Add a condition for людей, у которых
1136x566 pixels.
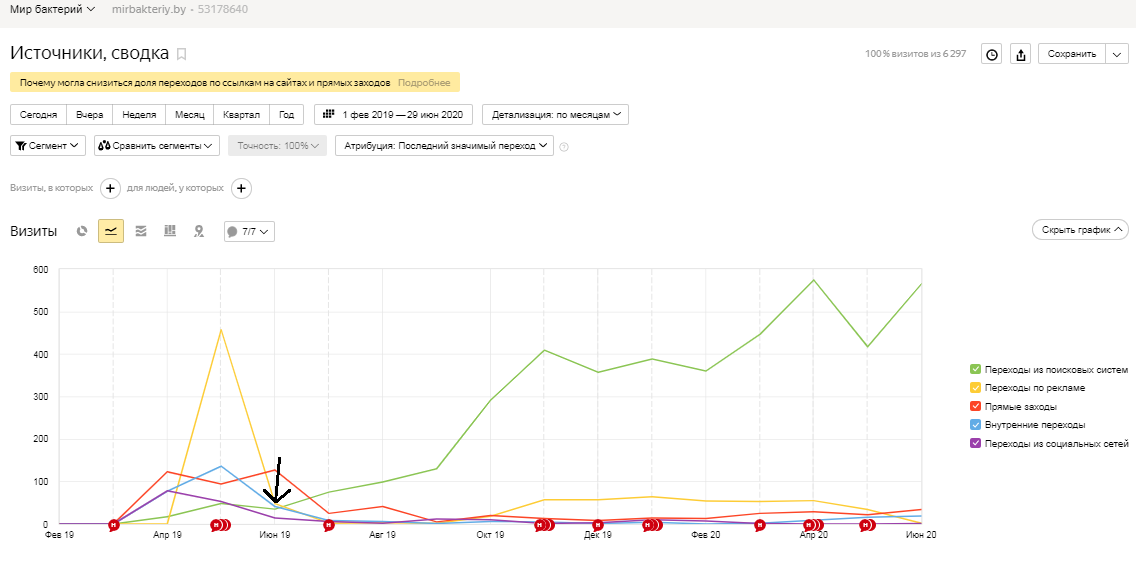(x=241, y=188)
